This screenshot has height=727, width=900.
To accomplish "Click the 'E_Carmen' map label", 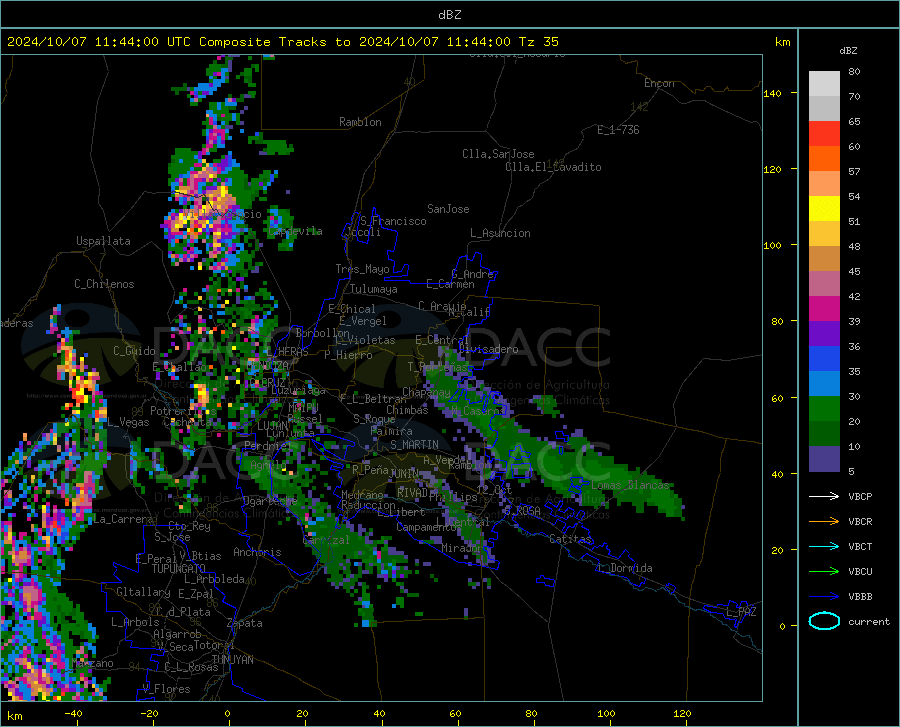I will 451,284.
